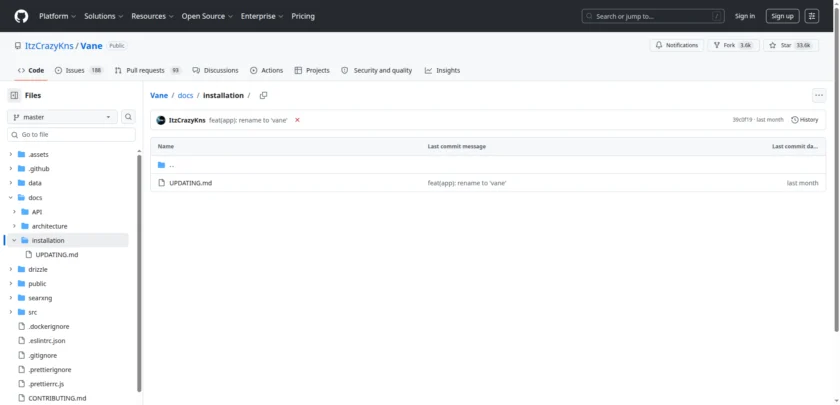
Task: Switch to the Issues tab
Action: tap(79, 70)
